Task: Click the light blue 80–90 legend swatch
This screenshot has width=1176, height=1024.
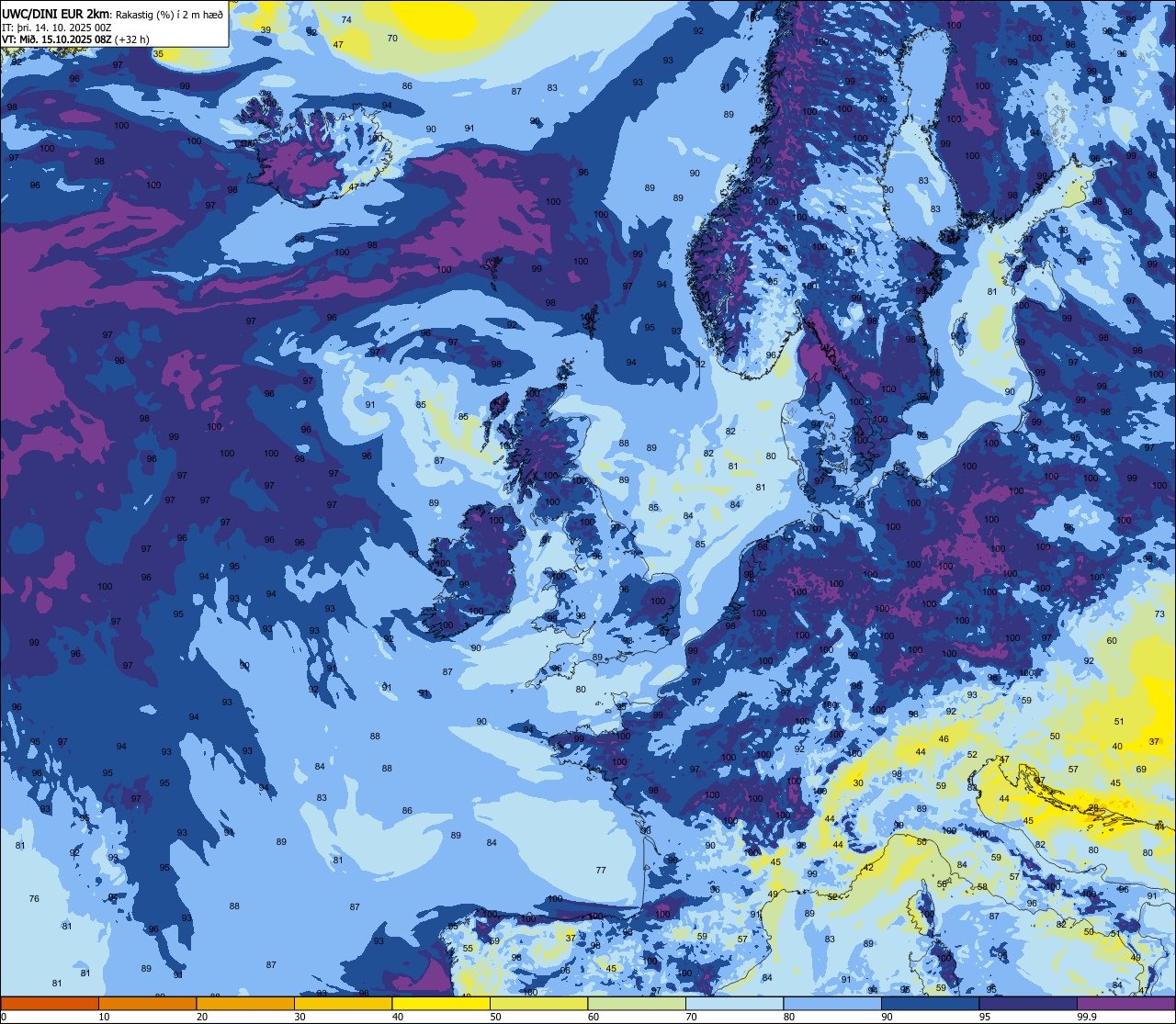Action: 832,1003
